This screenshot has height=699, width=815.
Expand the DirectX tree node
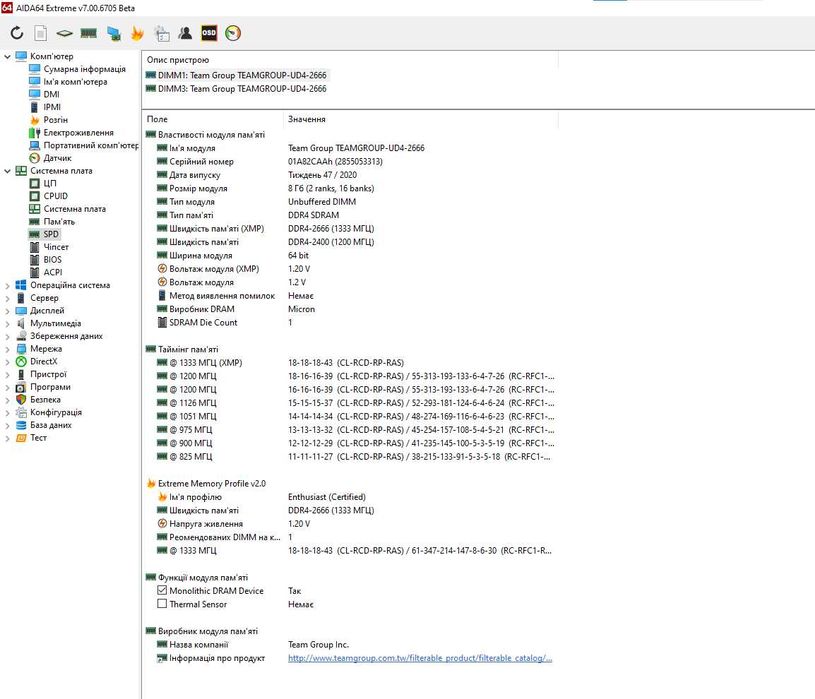(7, 362)
